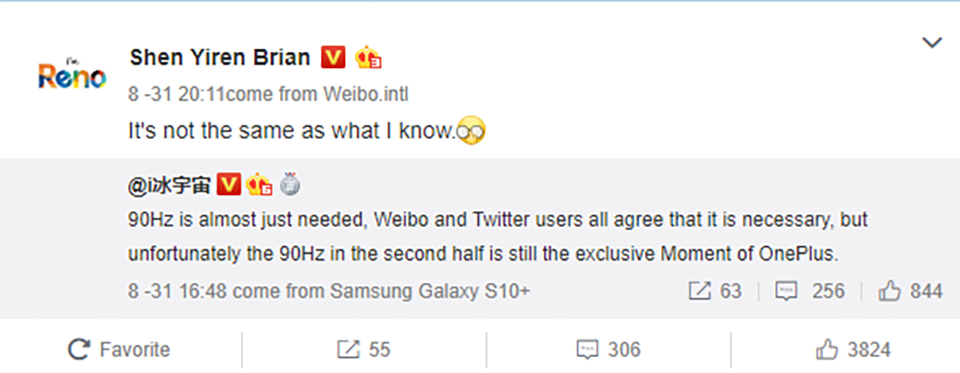View the 256 comments on the quoted post
960x373 pixels.
(809, 292)
